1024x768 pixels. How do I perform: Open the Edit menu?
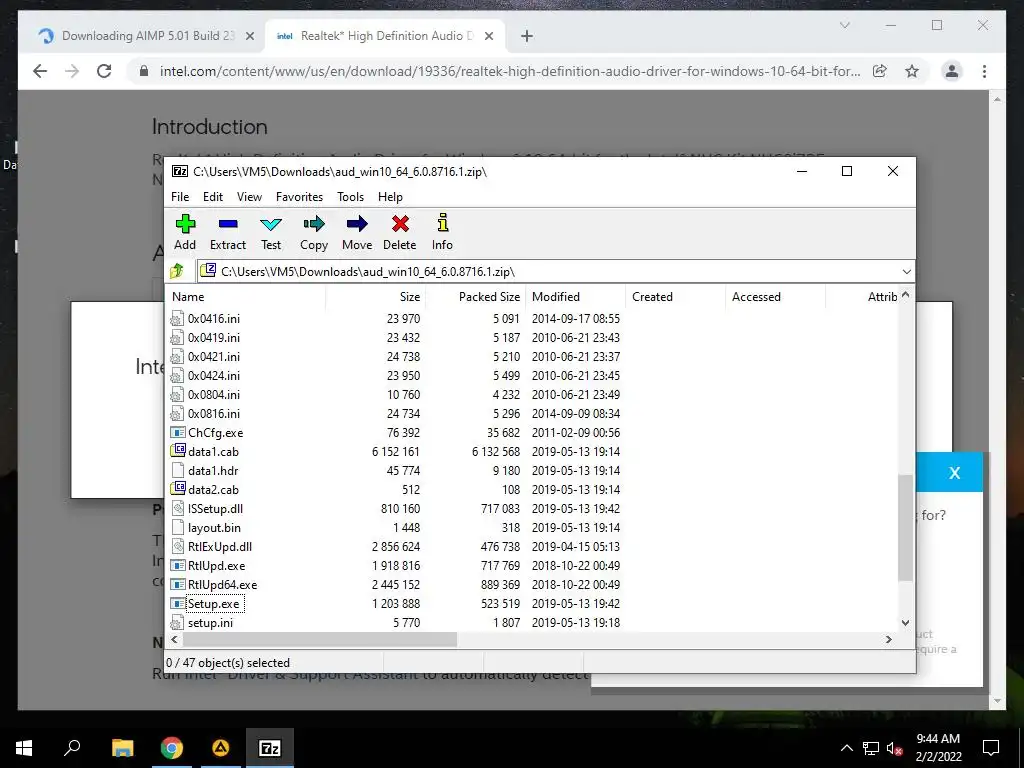click(x=212, y=197)
